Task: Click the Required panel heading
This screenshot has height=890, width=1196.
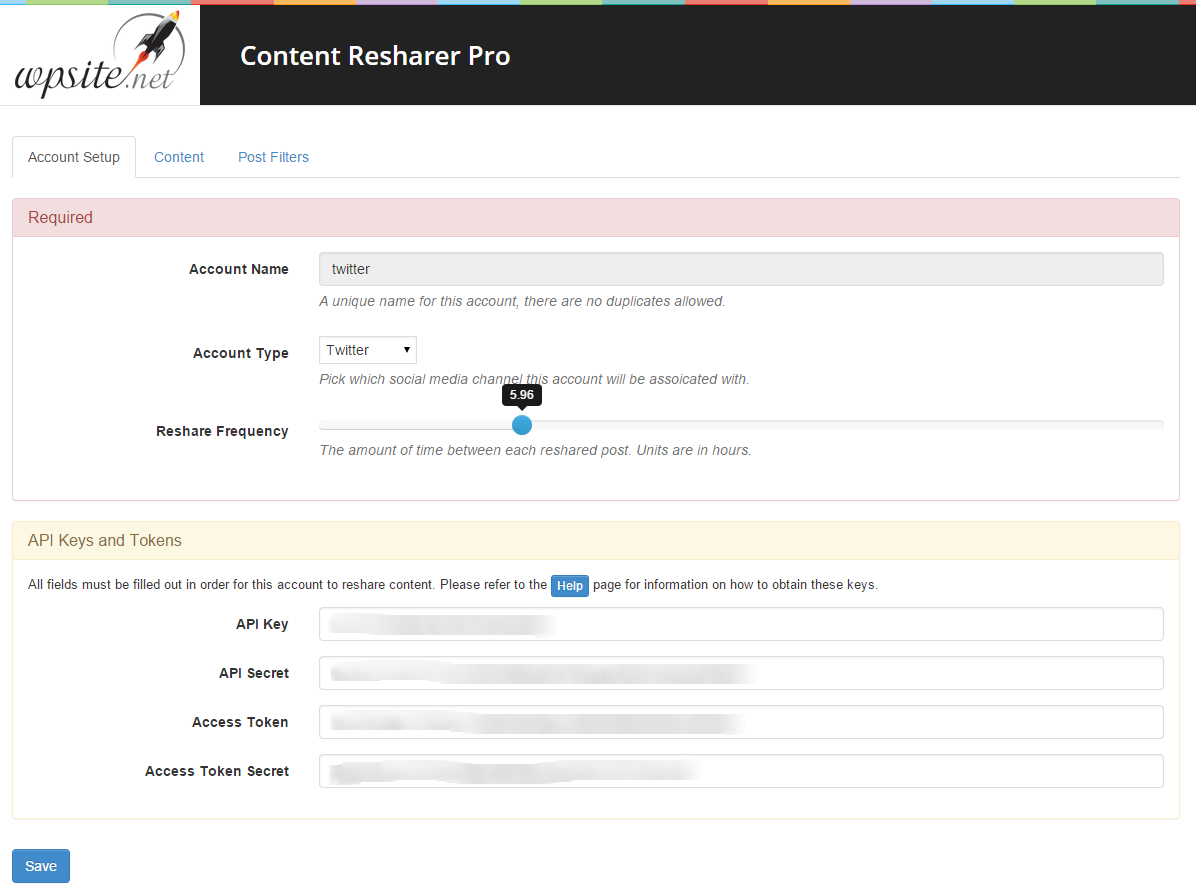Action: tap(60, 217)
